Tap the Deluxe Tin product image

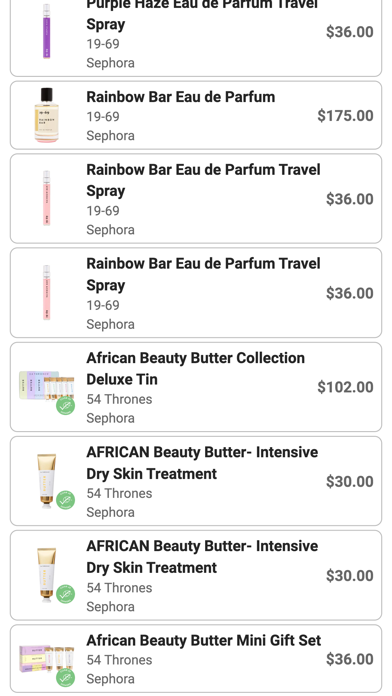pos(47,387)
